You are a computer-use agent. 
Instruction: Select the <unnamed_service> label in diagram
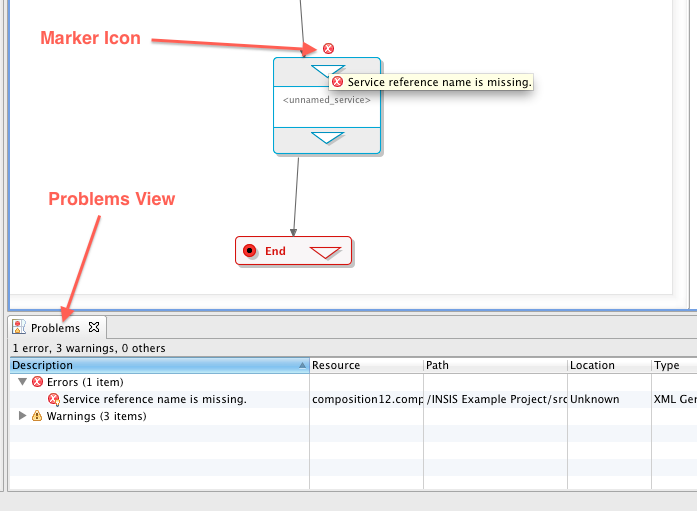click(x=327, y=100)
